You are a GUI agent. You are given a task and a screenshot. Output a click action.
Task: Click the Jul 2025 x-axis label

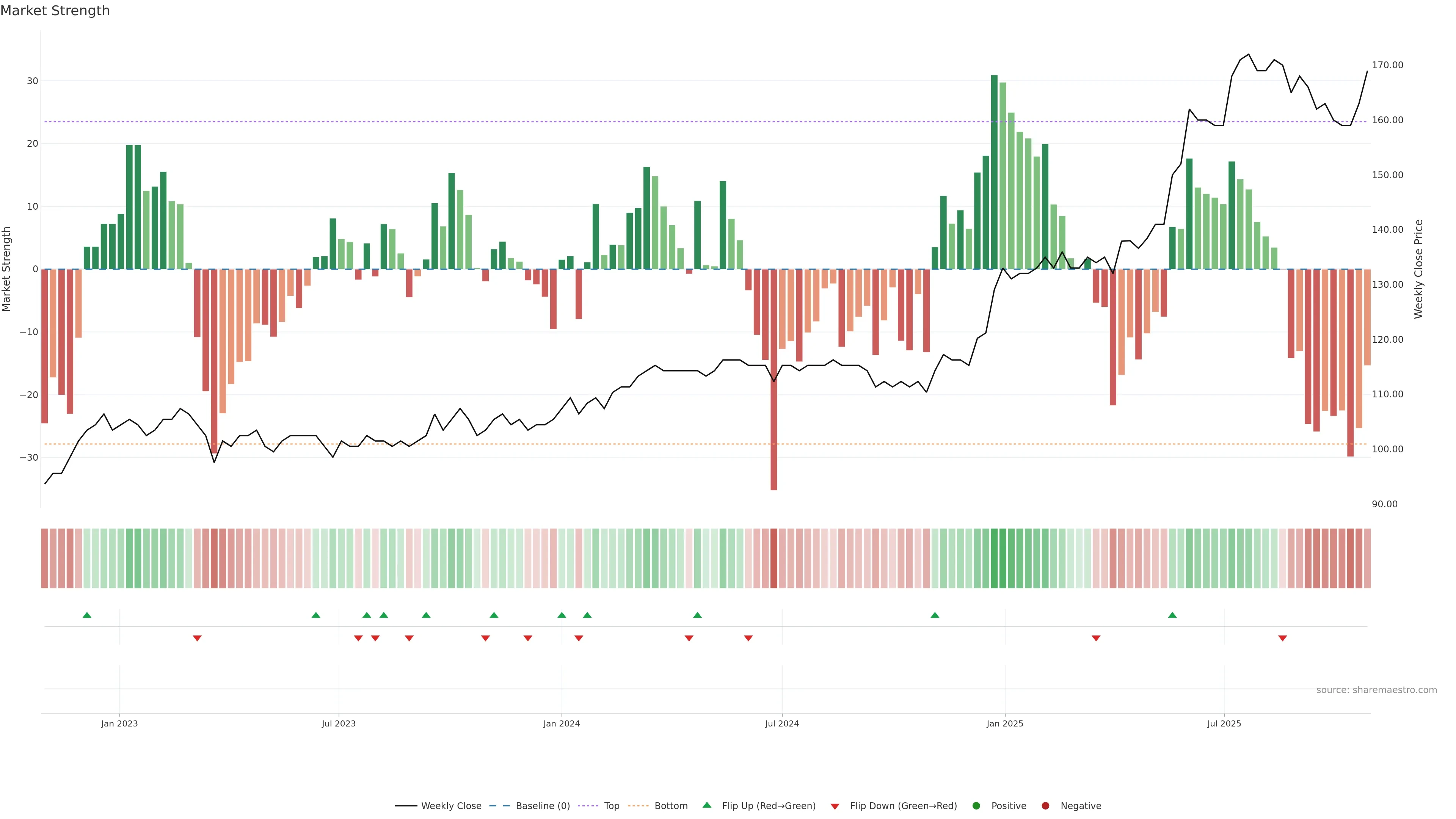pos(1224,723)
